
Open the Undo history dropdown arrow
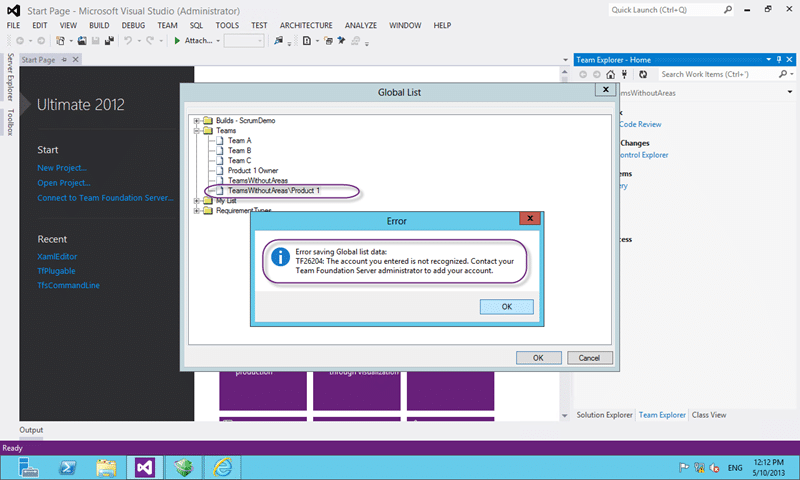coord(138,41)
